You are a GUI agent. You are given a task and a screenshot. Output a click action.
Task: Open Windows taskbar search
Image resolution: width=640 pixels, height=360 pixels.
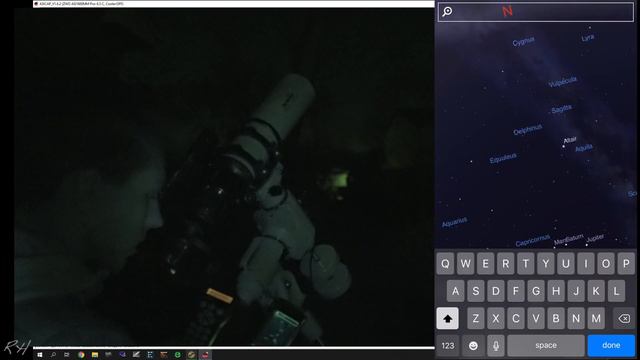click(53, 355)
